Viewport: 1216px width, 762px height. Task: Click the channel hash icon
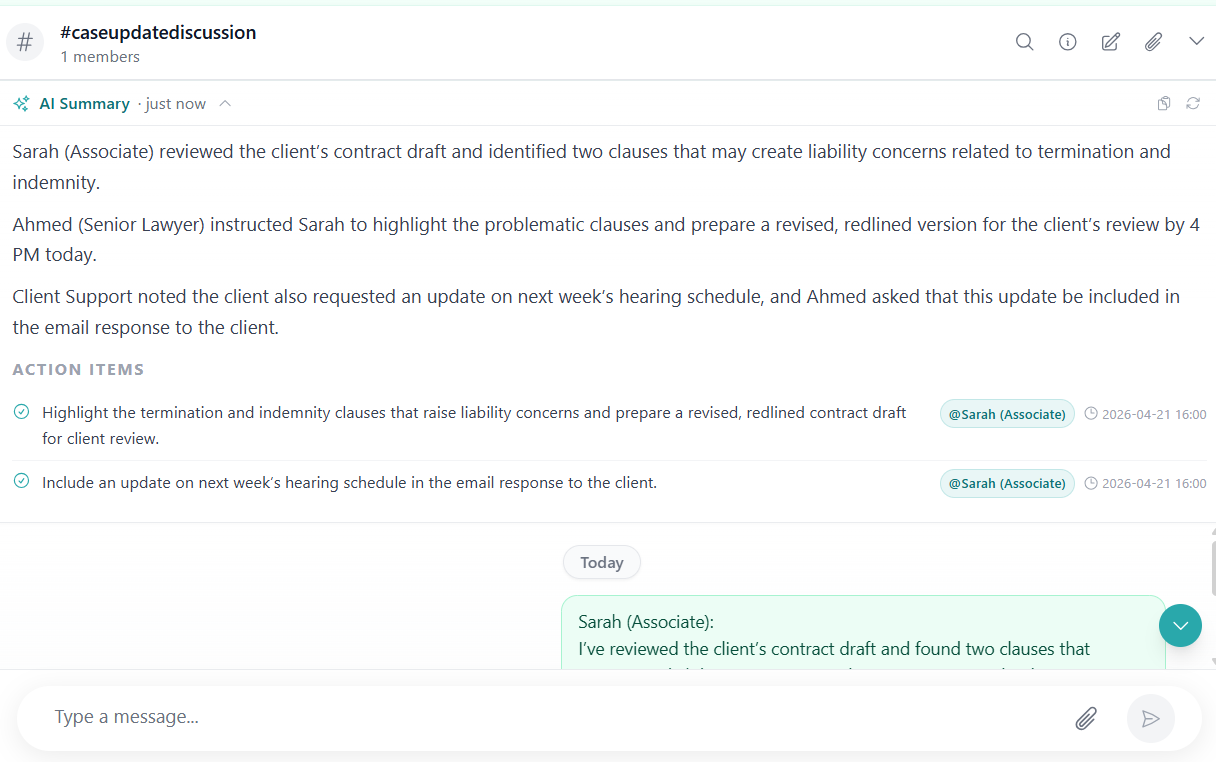pos(26,42)
